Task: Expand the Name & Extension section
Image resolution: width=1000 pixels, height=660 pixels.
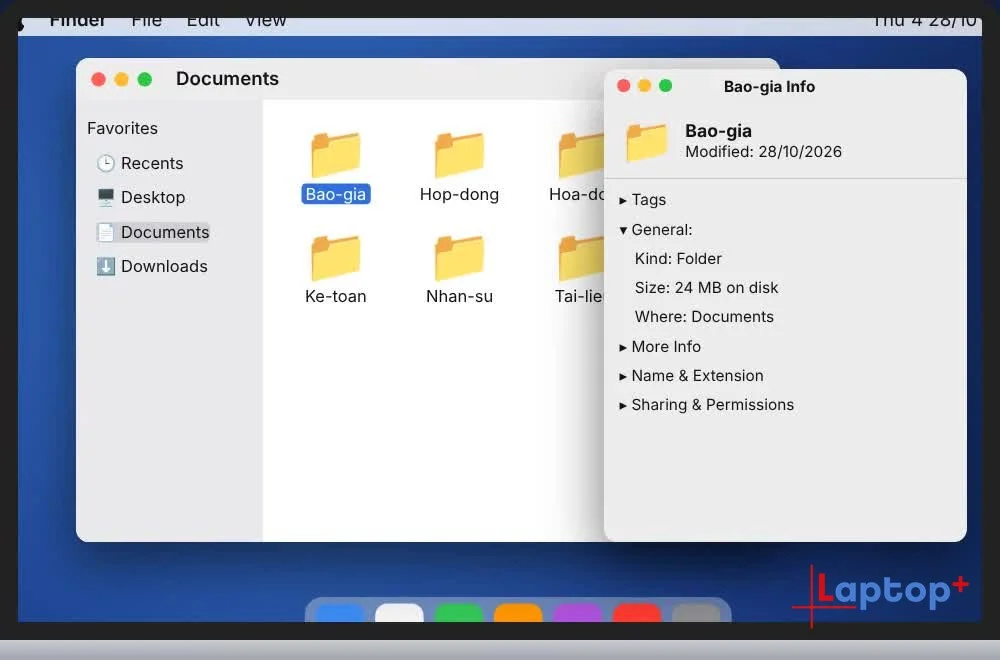Action: point(623,376)
